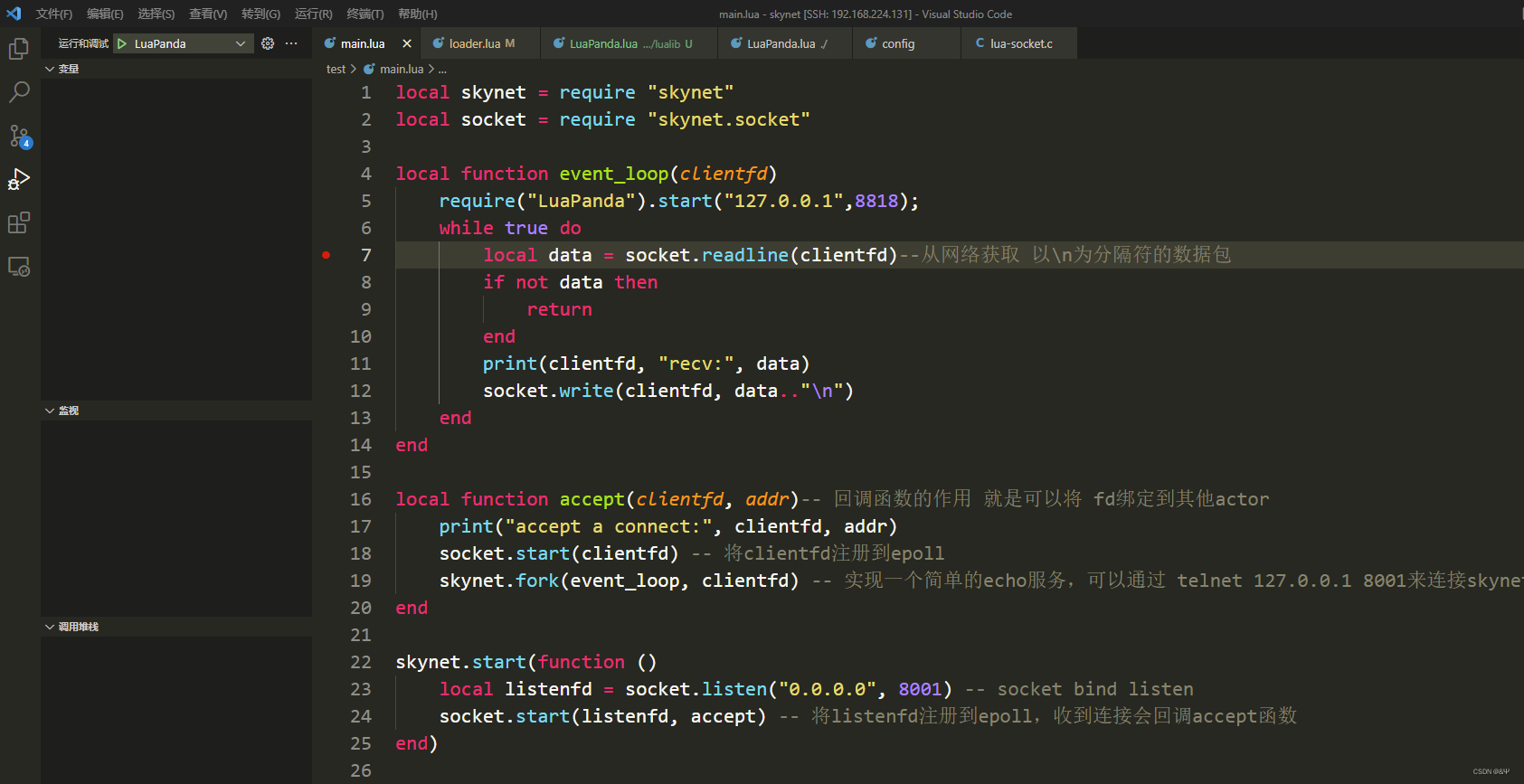Toggle the breakpoint on line 7
The width and height of the screenshot is (1524, 784).
tap(327, 255)
